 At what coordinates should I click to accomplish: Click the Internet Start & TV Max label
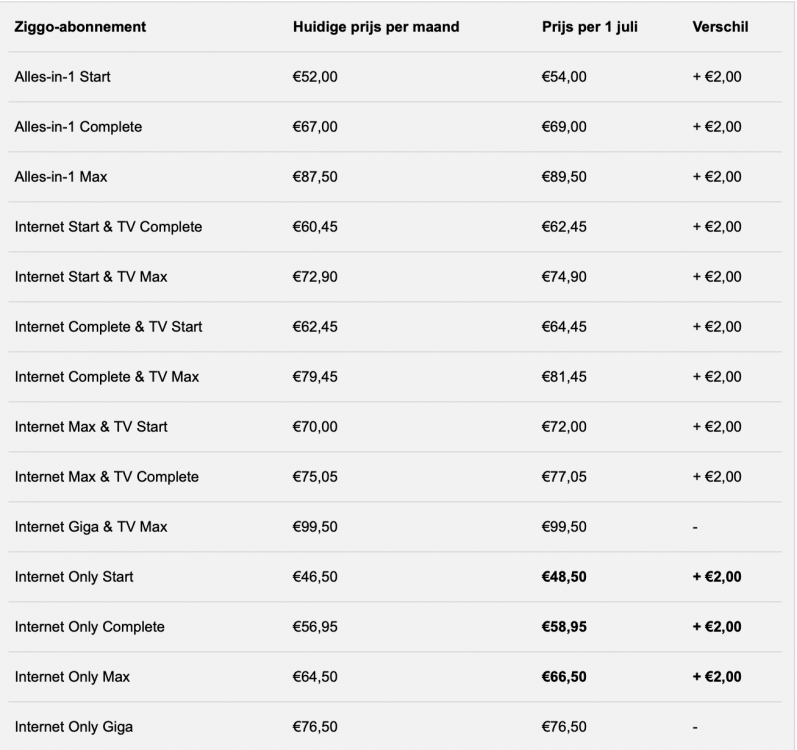click(x=91, y=276)
